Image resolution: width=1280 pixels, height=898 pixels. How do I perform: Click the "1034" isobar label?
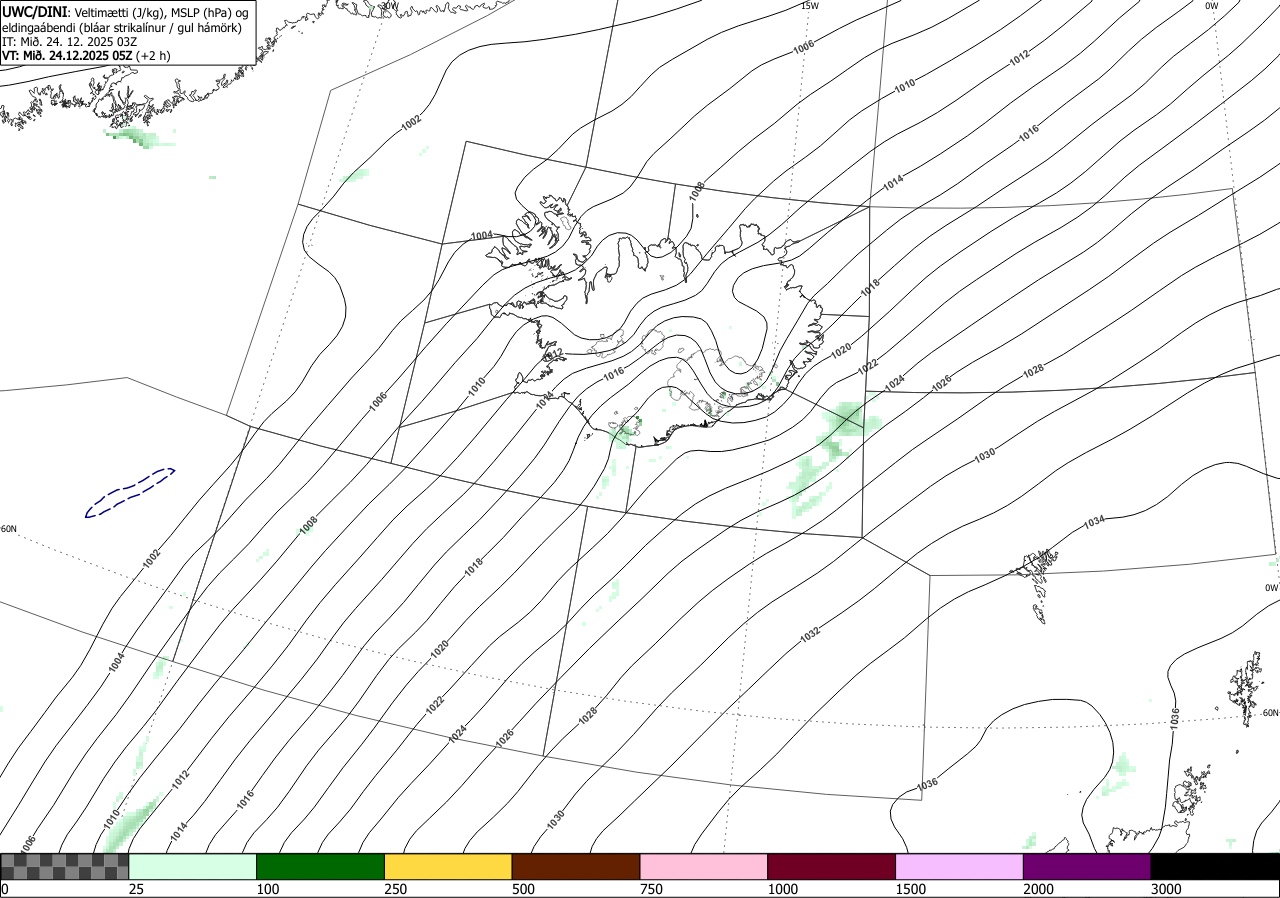[1094, 522]
